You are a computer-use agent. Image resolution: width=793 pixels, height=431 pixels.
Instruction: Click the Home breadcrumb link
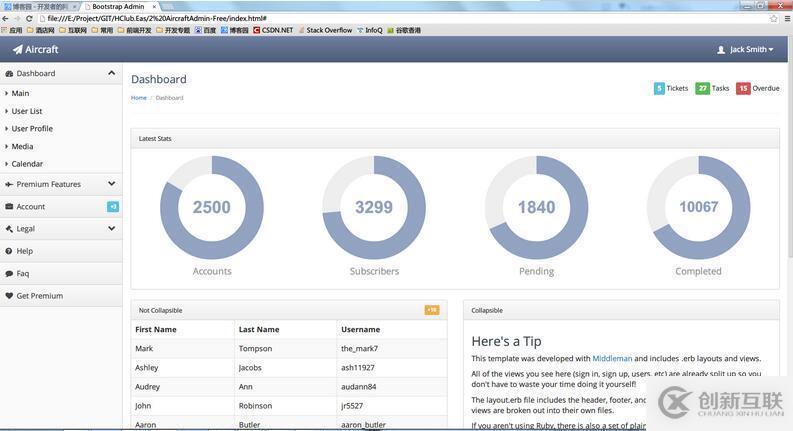pyautogui.click(x=139, y=98)
